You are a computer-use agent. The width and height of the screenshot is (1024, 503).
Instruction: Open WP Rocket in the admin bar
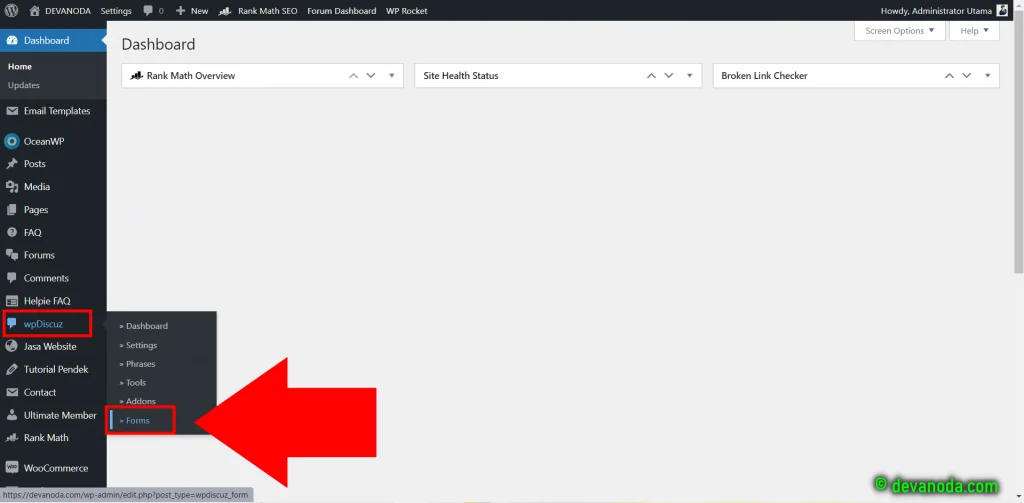(x=406, y=11)
